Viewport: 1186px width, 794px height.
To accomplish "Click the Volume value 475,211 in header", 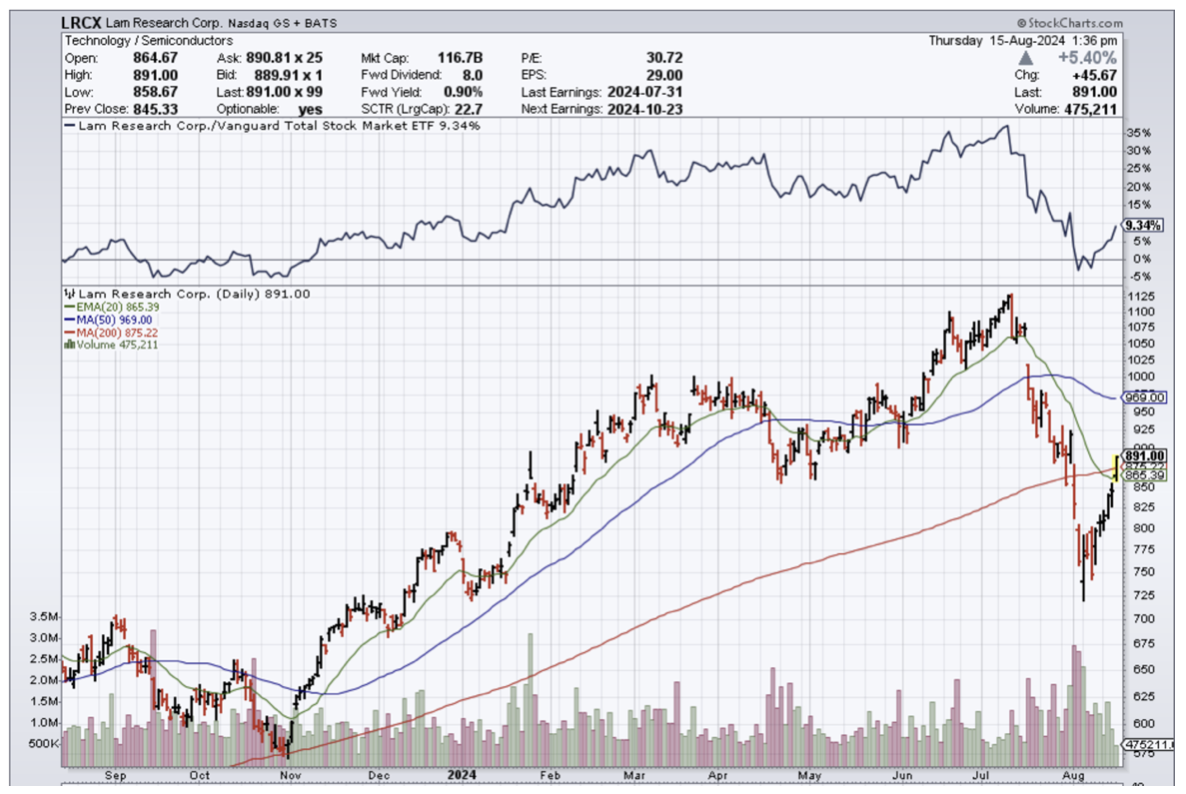I will tap(1090, 109).
